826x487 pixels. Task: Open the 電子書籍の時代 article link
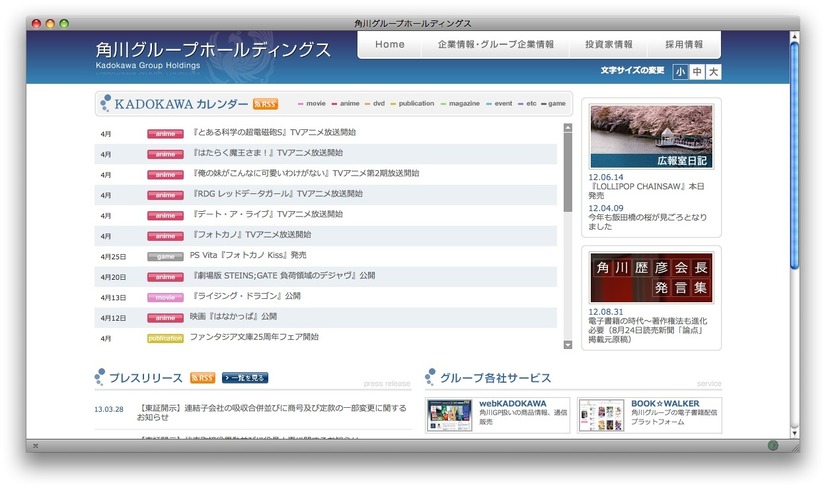pos(647,330)
